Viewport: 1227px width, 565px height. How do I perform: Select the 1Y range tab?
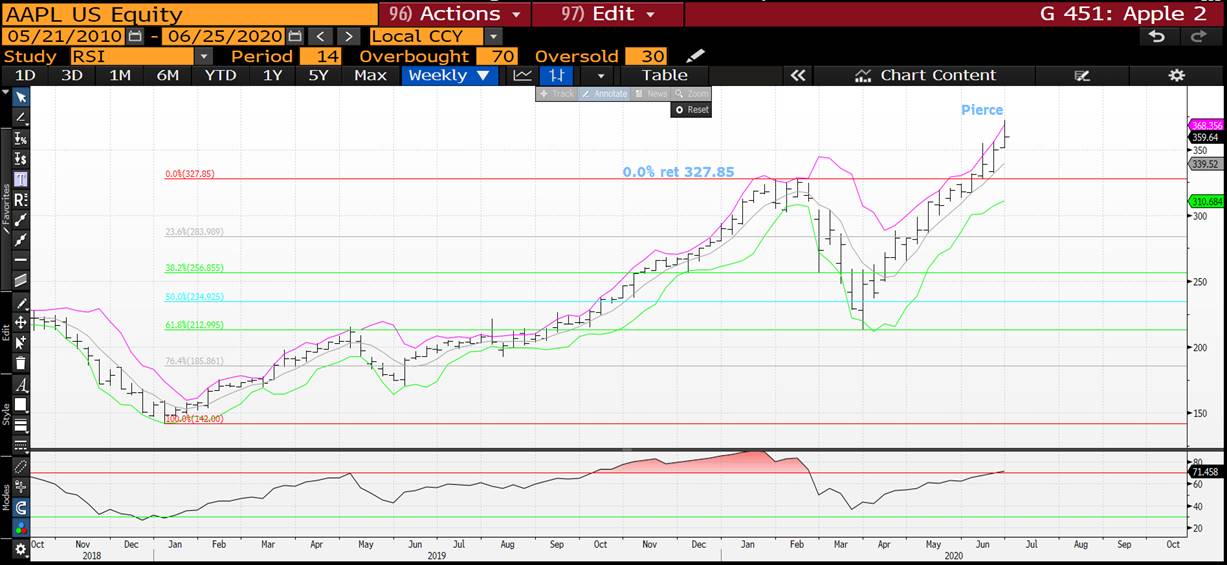pos(272,75)
